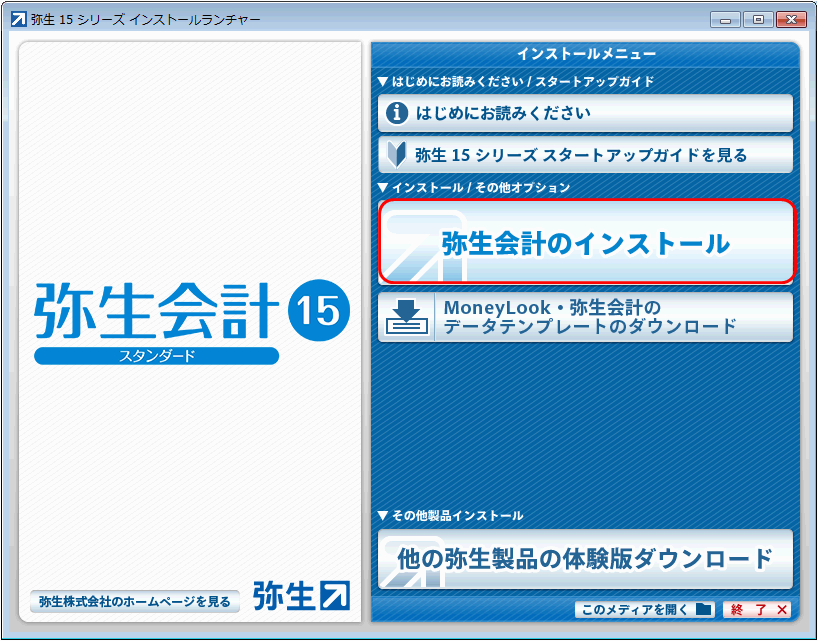Click the window title 弥生 15 シリーズ インストールランチャー
This screenshot has height=641, width=818.
[146, 20]
